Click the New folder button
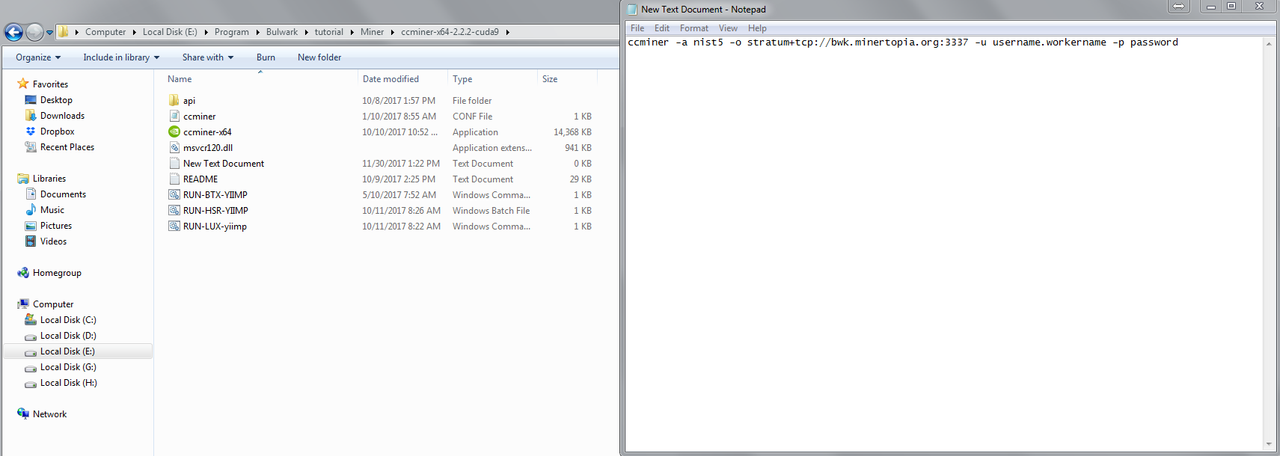The width and height of the screenshot is (1280, 456). 319,58
